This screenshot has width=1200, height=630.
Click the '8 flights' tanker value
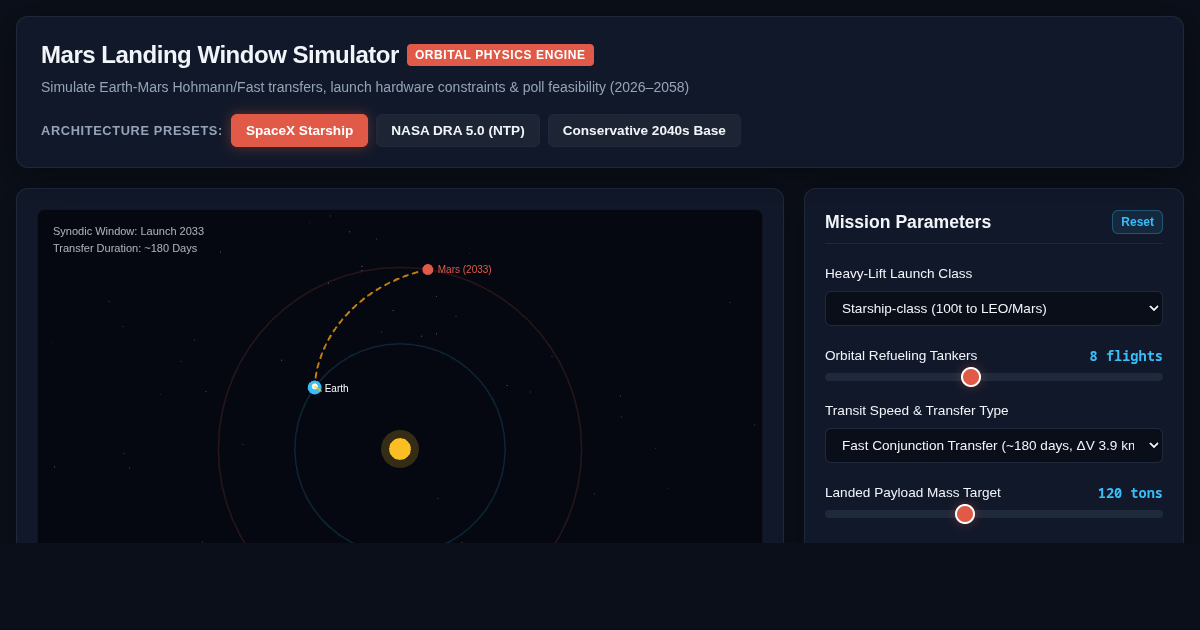click(x=1126, y=356)
